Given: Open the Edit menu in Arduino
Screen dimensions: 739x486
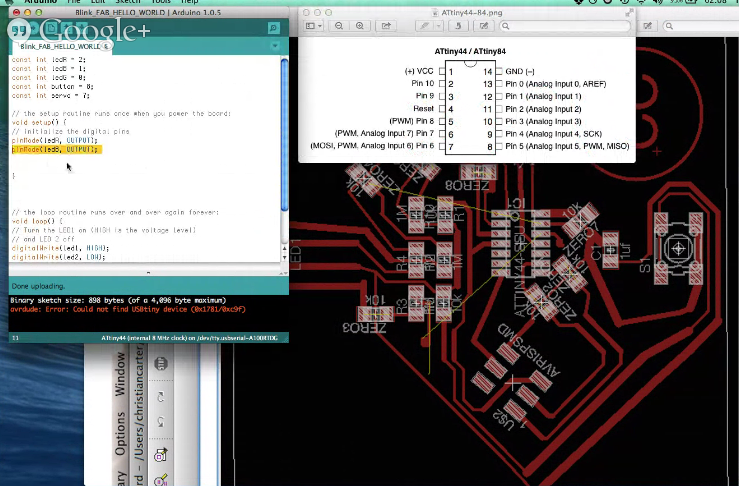Looking at the screenshot, I should coord(98,2).
